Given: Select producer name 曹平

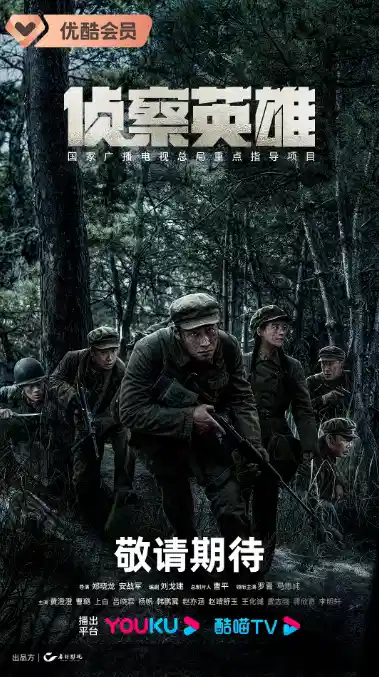Looking at the screenshot, I should pyautogui.click(x=221, y=586).
